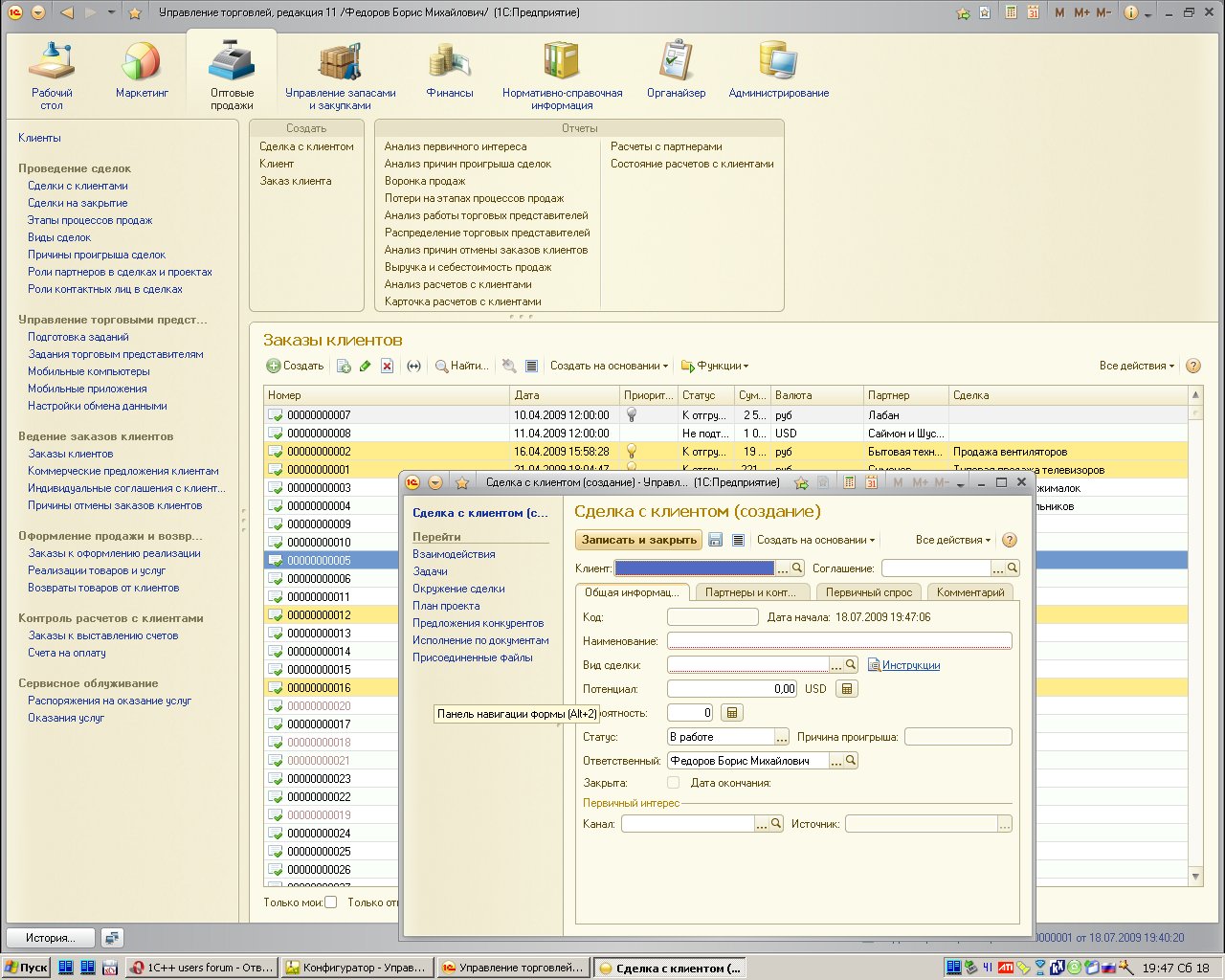
Task: Click help question icon in deal form
Action: click(x=1009, y=540)
